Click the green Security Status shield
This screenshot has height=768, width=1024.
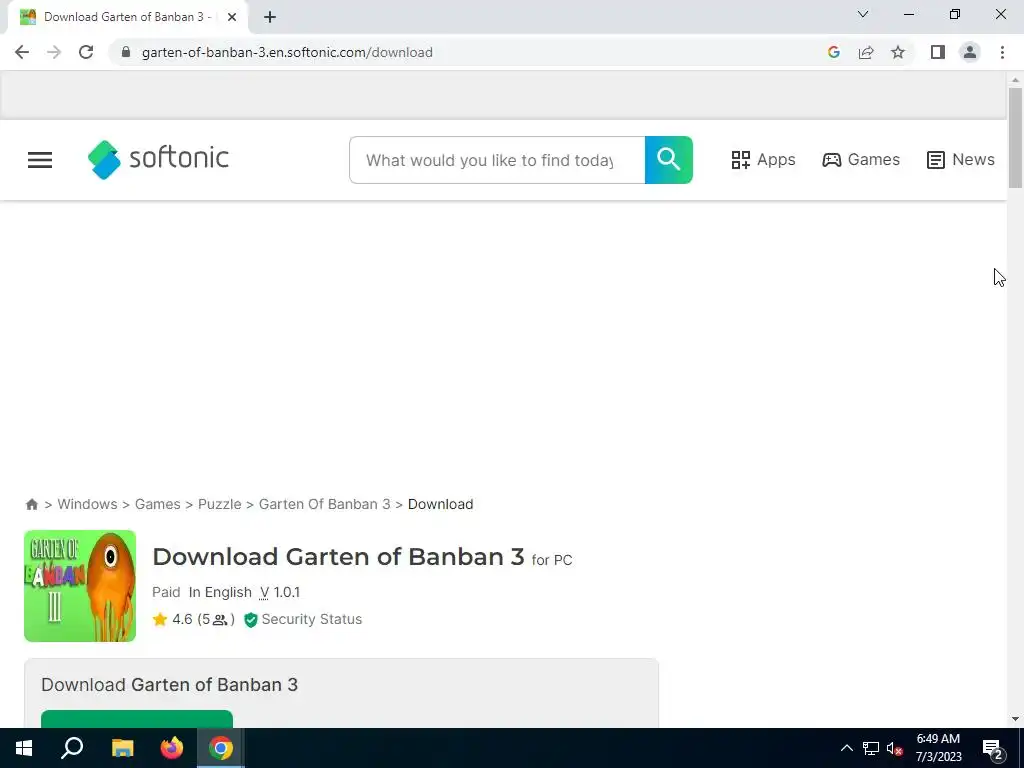click(251, 620)
